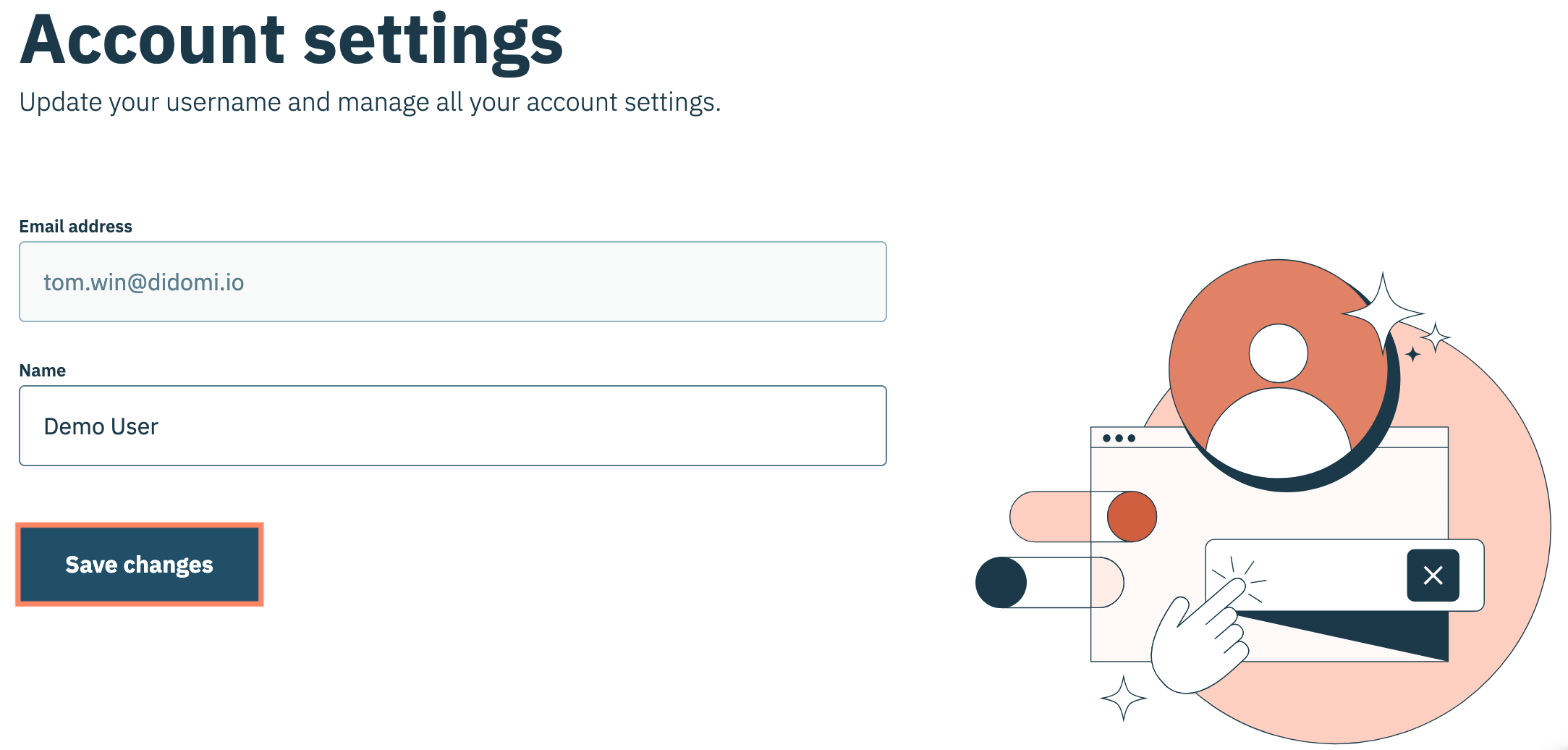
Task: Focus the Email address input field
Action: [452, 282]
